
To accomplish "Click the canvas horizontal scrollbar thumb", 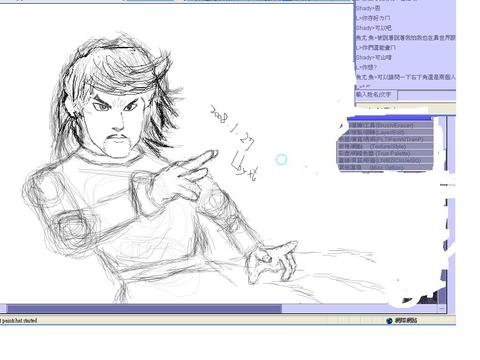I will click(144, 309).
